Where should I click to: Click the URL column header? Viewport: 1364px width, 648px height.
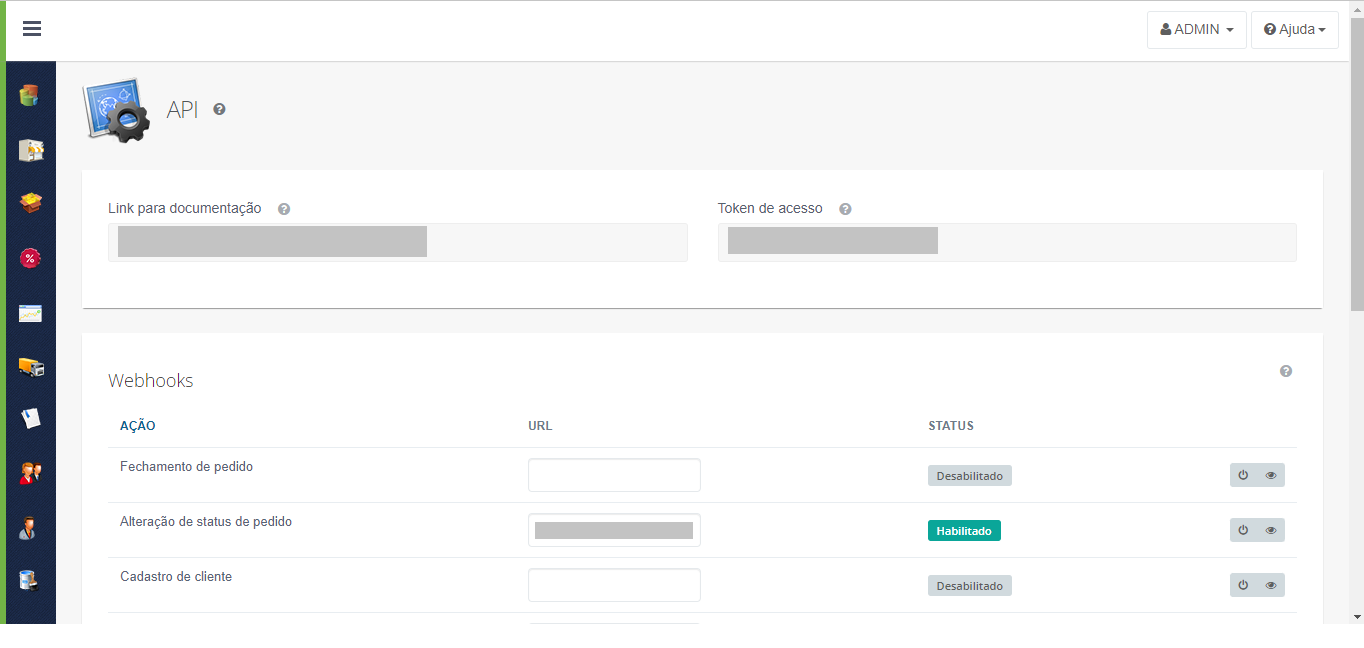click(x=540, y=426)
